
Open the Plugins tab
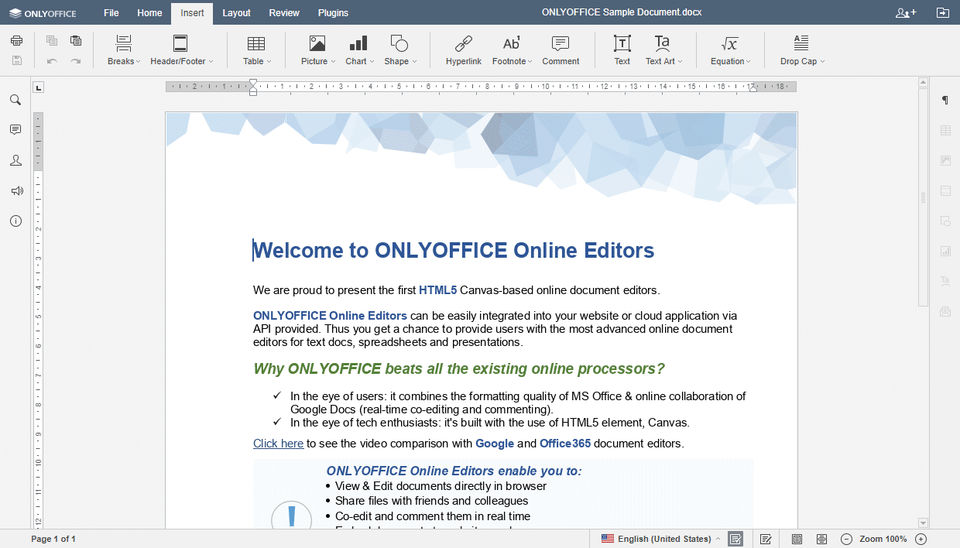pos(333,13)
